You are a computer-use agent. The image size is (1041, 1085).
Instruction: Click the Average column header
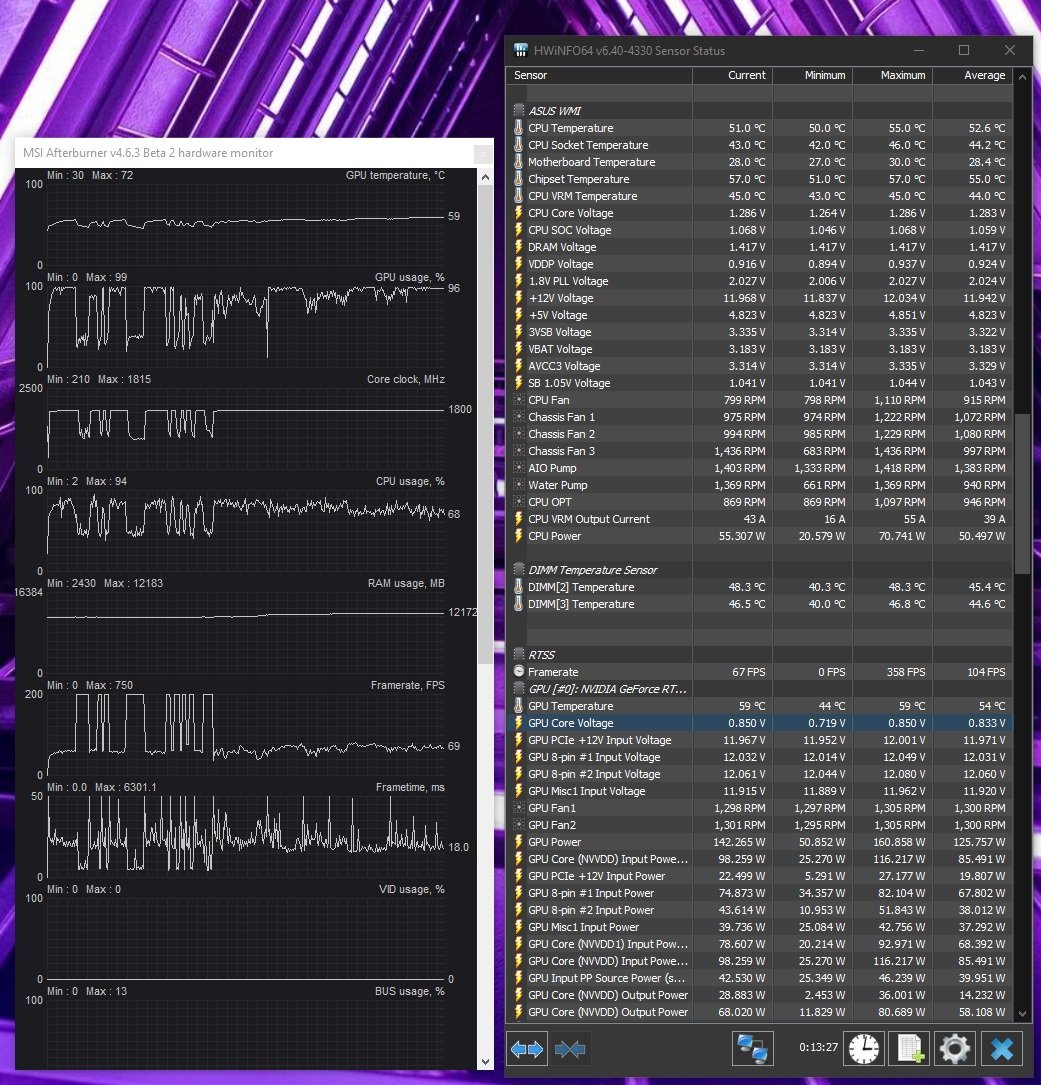click(972, 75)
